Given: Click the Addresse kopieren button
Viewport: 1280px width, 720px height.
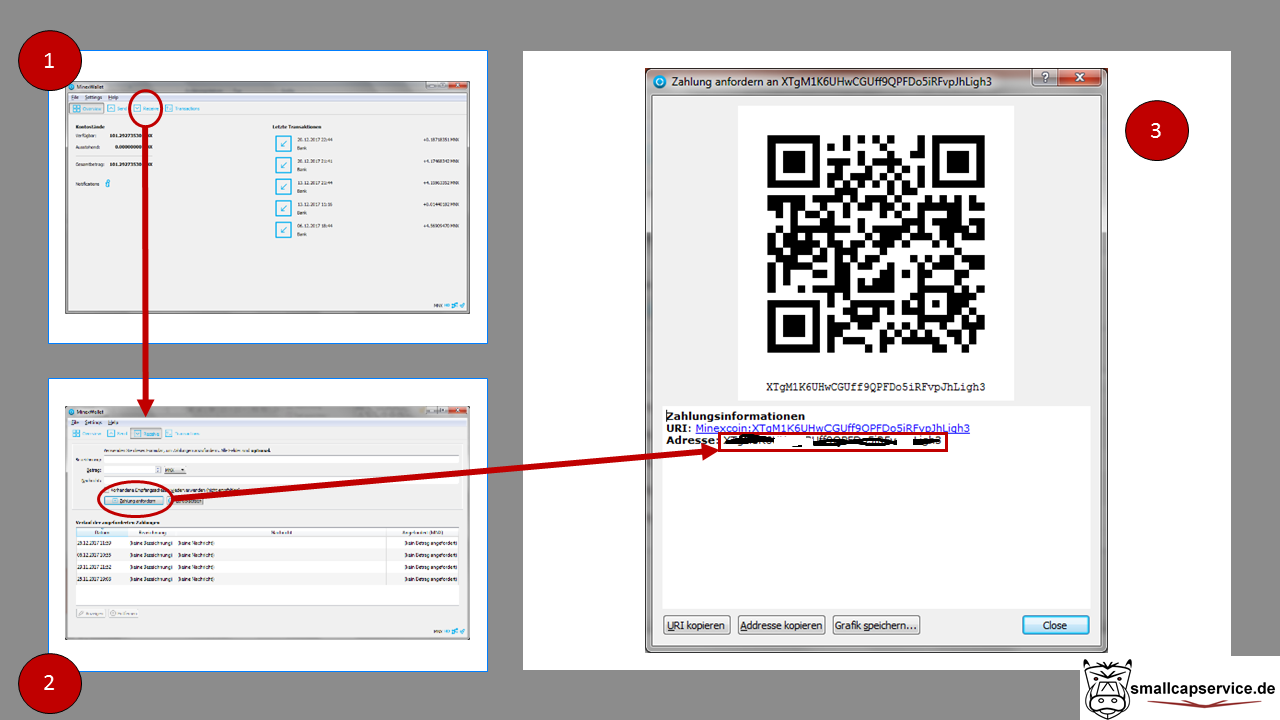Looking at the screenshot, I should [x=781, y=625].
